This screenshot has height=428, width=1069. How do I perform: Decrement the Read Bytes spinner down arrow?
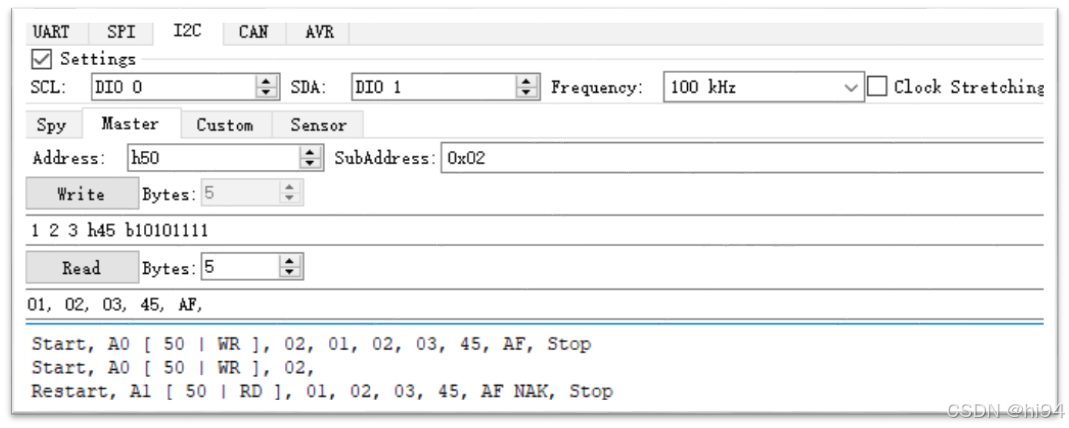(x=290, y=273)
